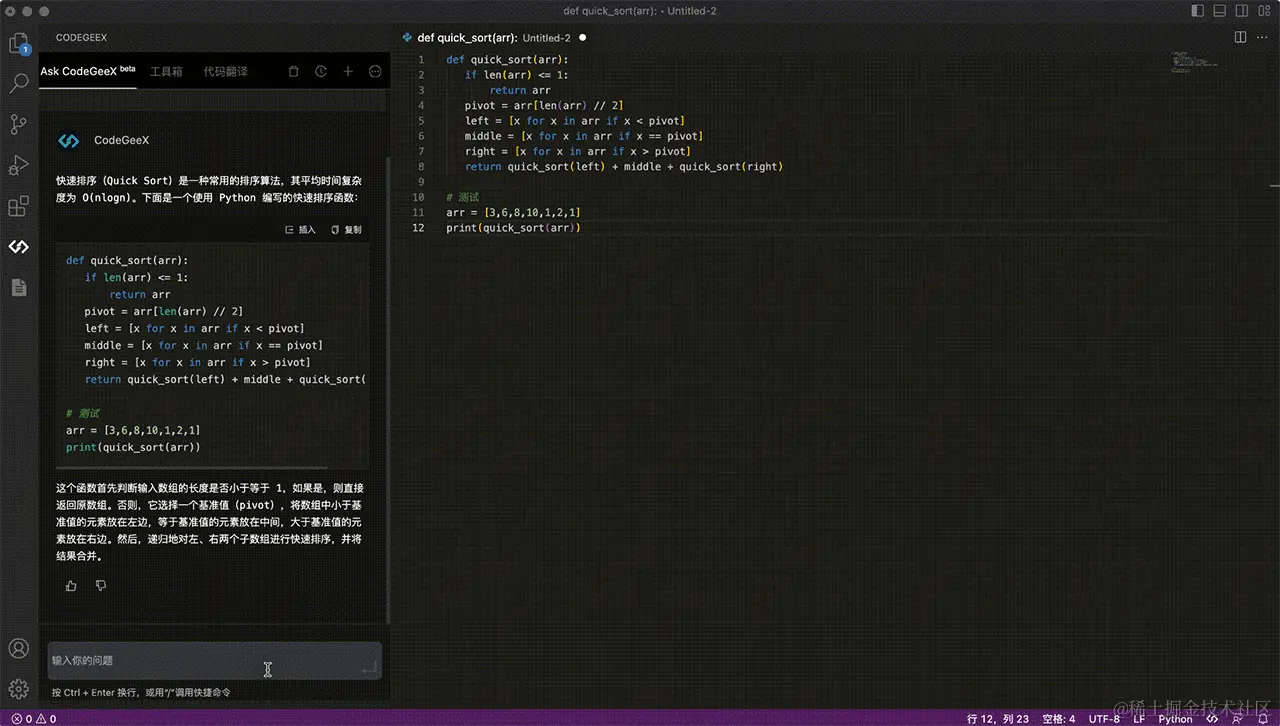The height and width of the screenshot is (726, 1280).
Task: Start a new chat with plus icon
Action: click(x=348, y=72)
